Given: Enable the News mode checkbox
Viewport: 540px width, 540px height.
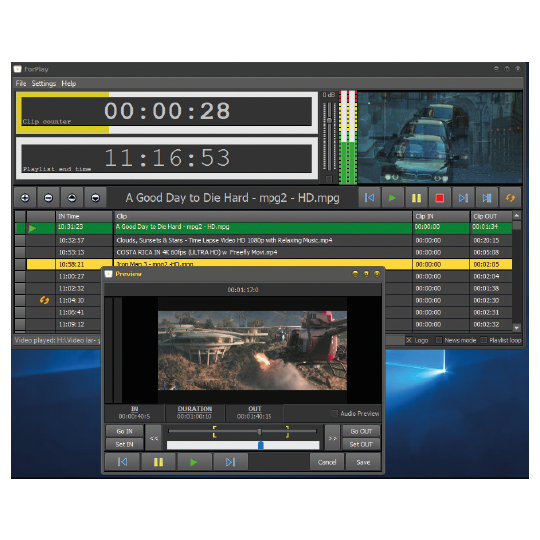Looking at the screenshot, I should pos(439,340).
